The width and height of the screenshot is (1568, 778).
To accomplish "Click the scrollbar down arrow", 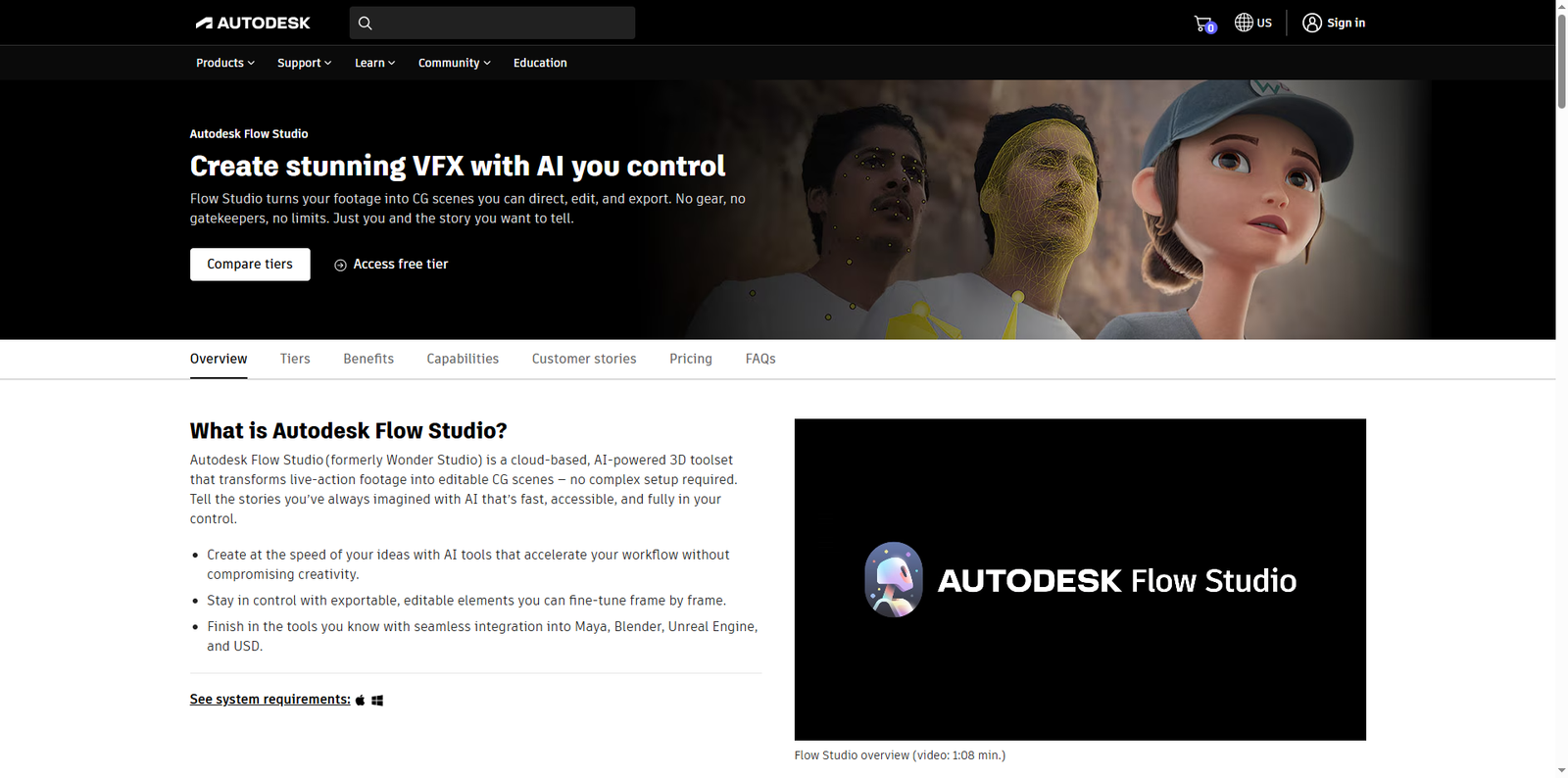I will (1562, 771).
